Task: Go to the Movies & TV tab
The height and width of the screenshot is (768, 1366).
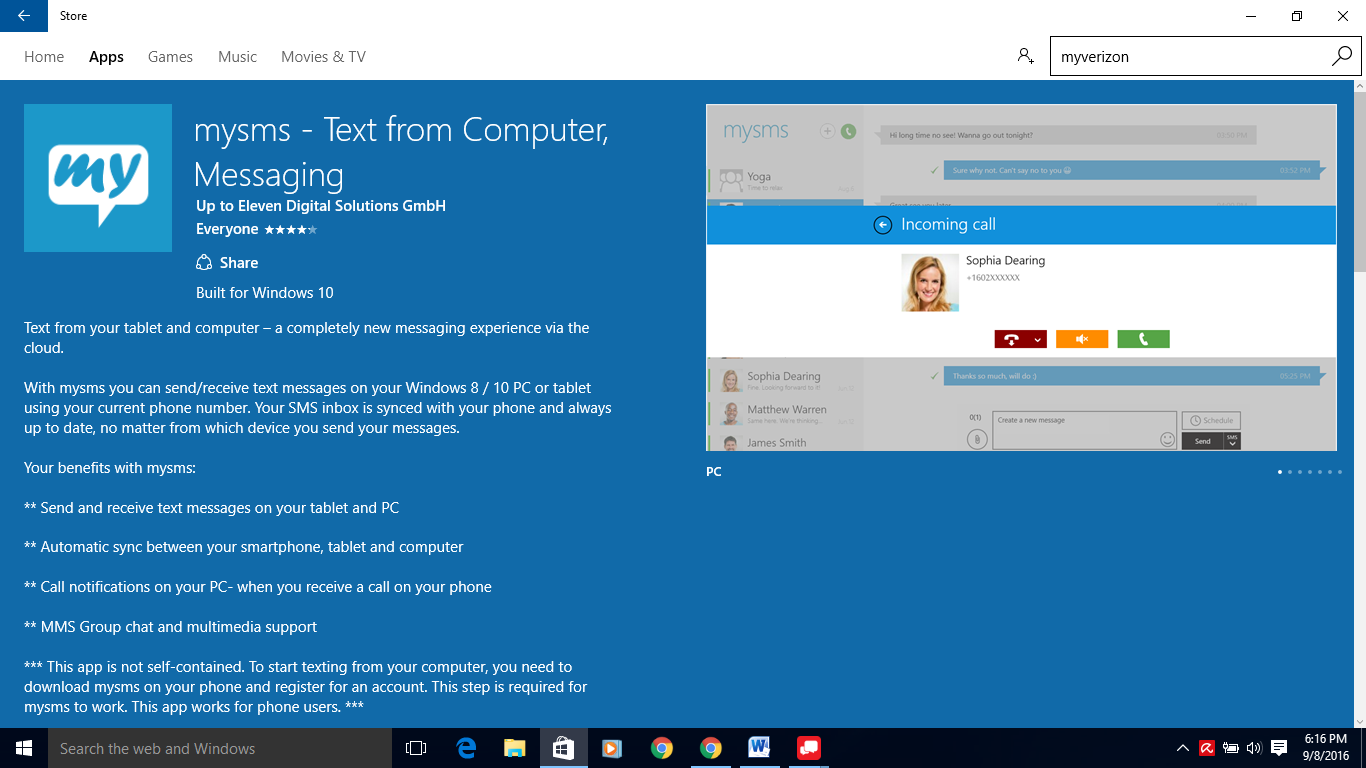Action: (323, 57)
